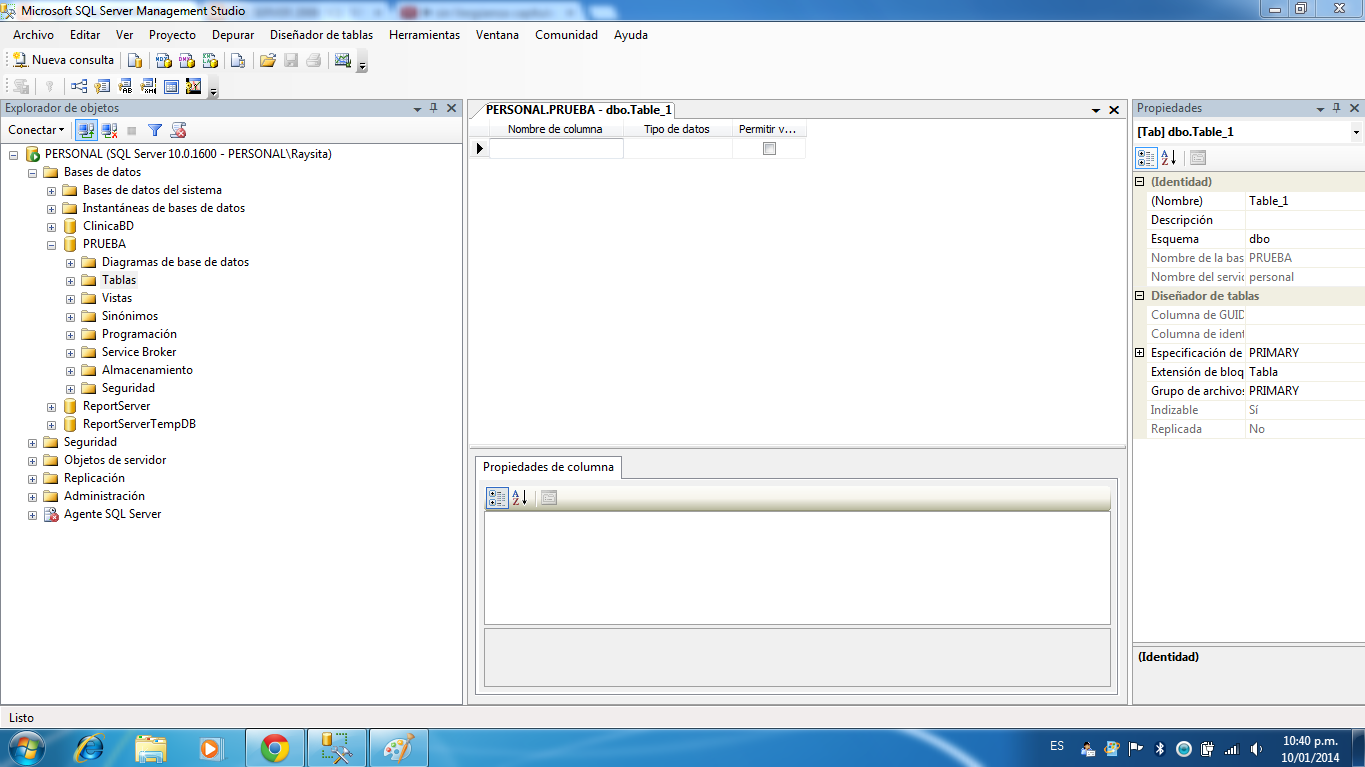
Task: Click the Disconnect server icon
Action: pyautogui.click(x=107, y=130)
